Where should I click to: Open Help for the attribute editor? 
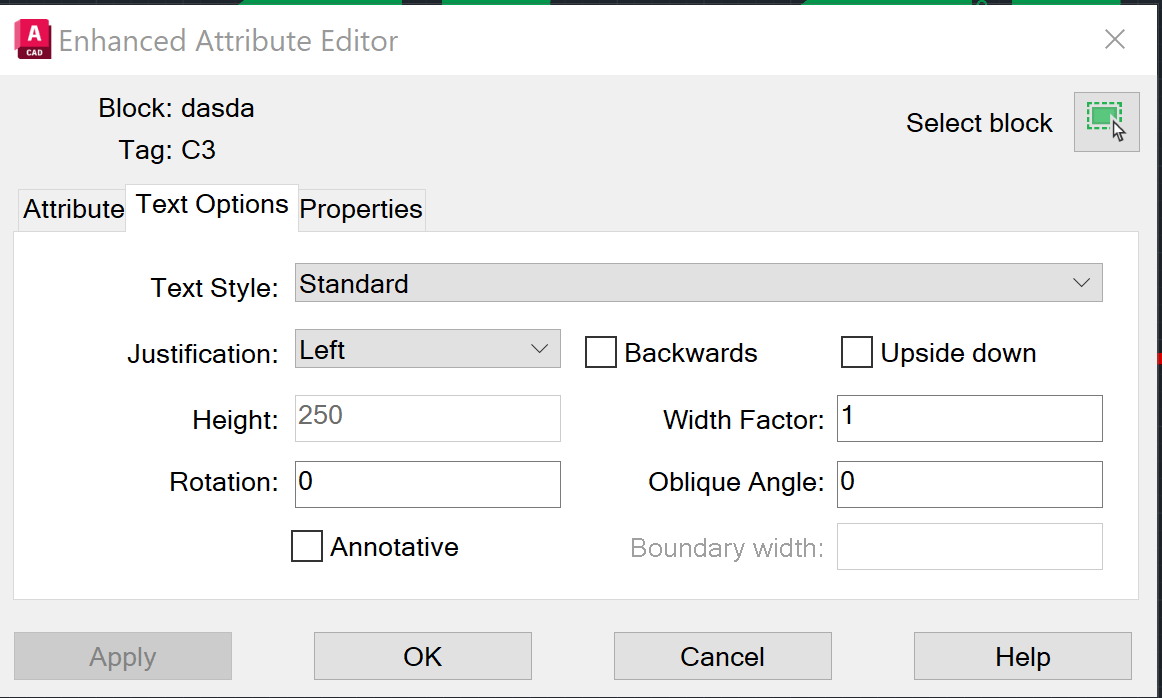[1022, 656]
